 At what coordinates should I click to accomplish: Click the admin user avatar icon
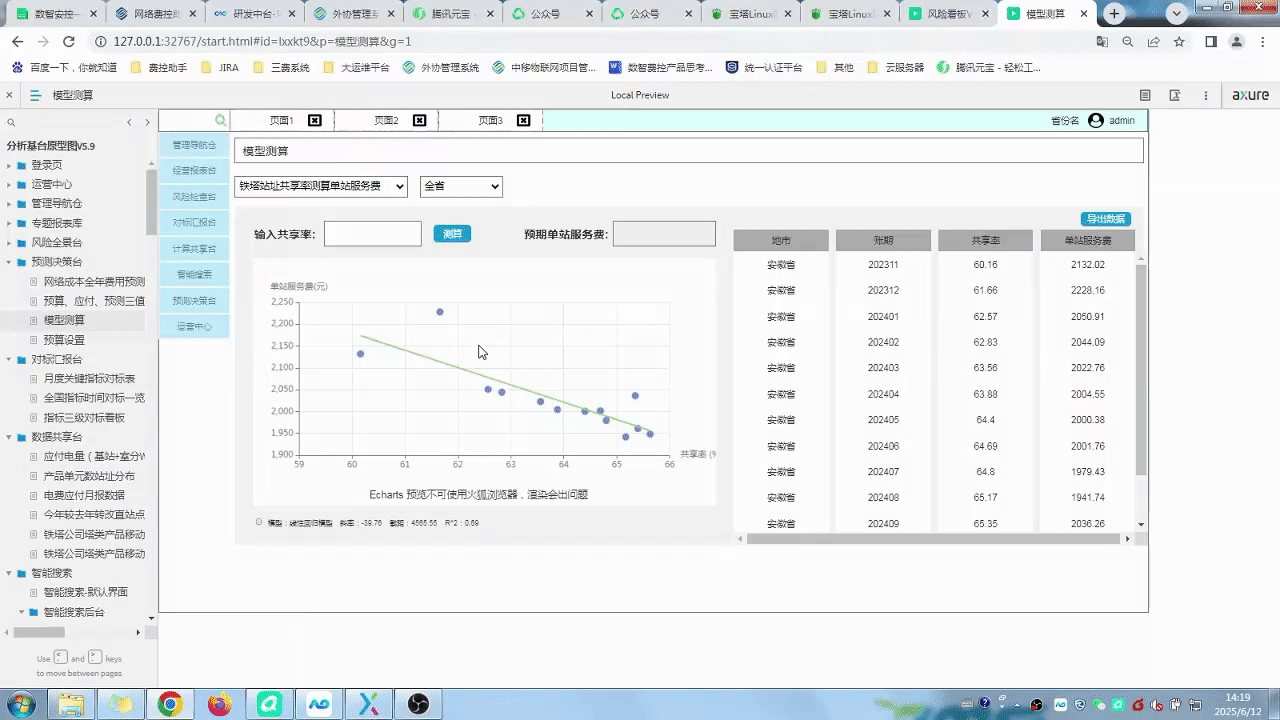(x=1096, y=120)
